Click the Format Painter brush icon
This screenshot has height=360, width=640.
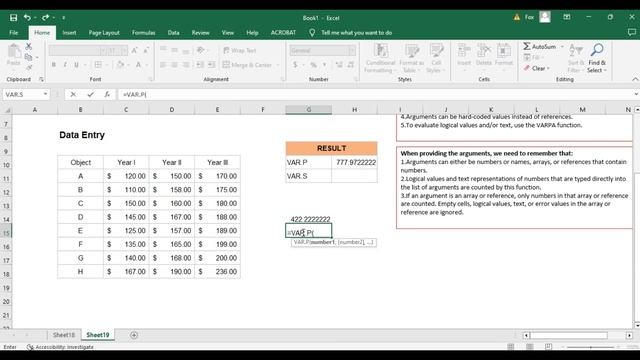[x=29, y=67]
